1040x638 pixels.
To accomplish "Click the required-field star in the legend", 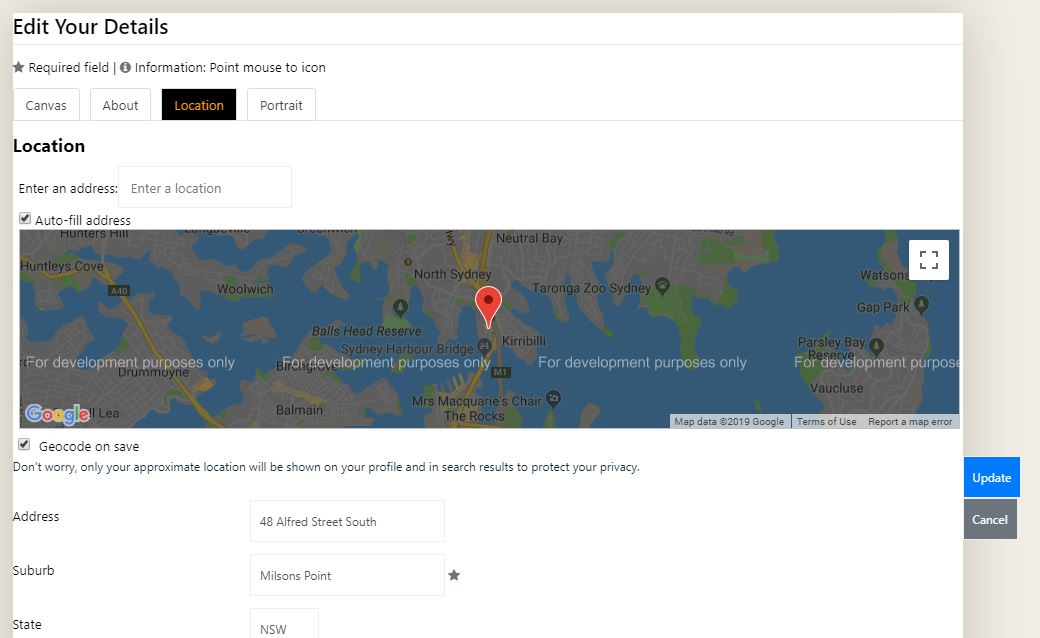I will 19,67.
